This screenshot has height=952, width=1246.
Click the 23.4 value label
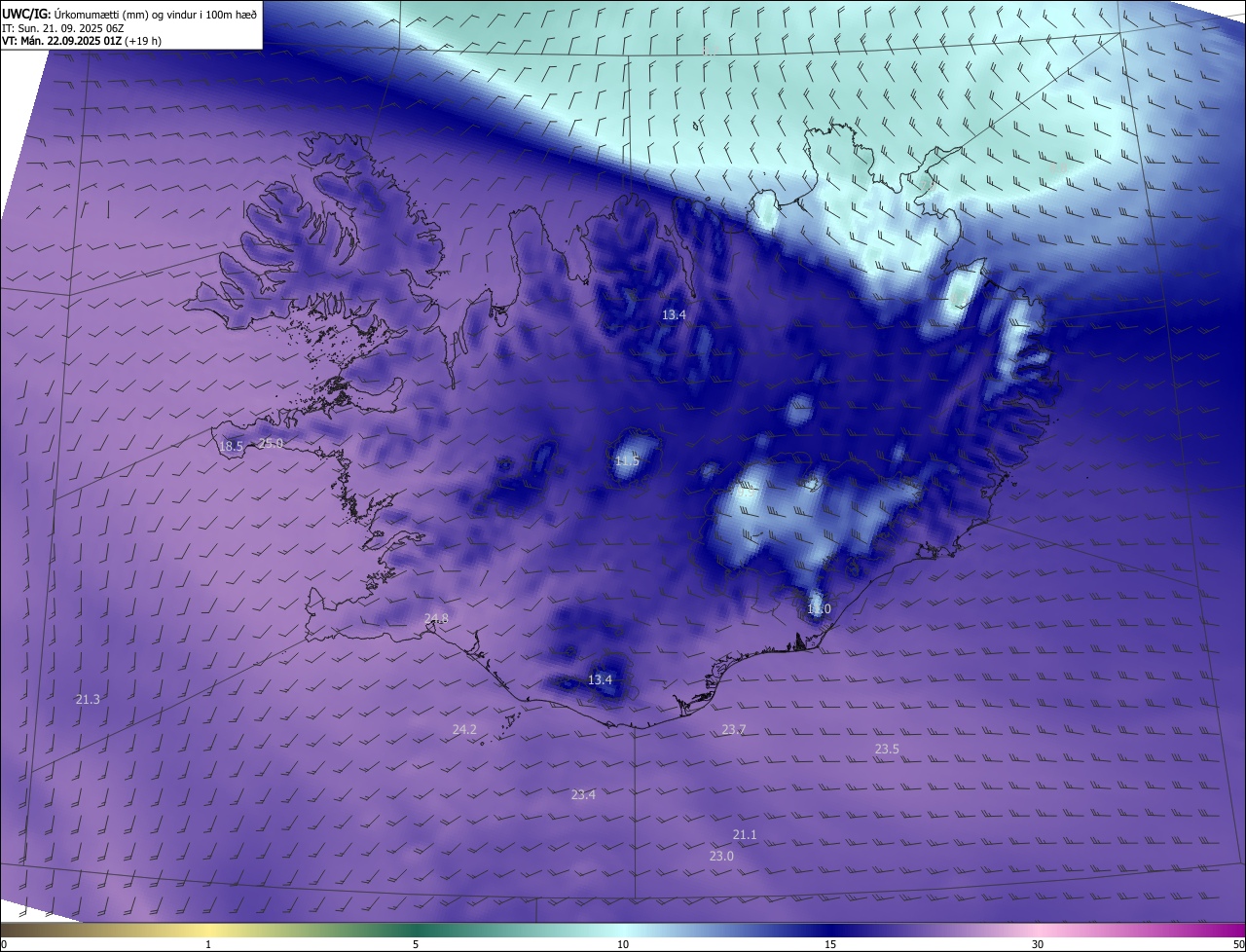(x=583, y=794)
